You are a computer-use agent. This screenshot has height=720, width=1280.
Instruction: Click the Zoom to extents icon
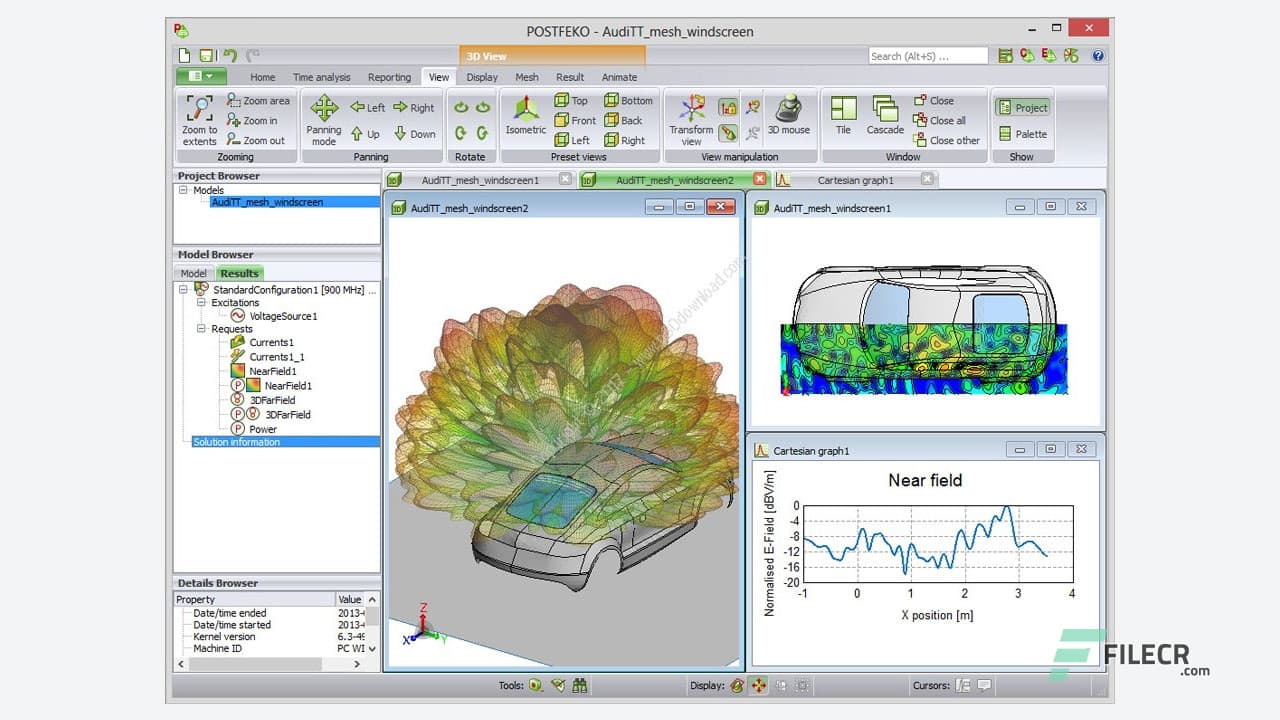[x=199, y=109]
